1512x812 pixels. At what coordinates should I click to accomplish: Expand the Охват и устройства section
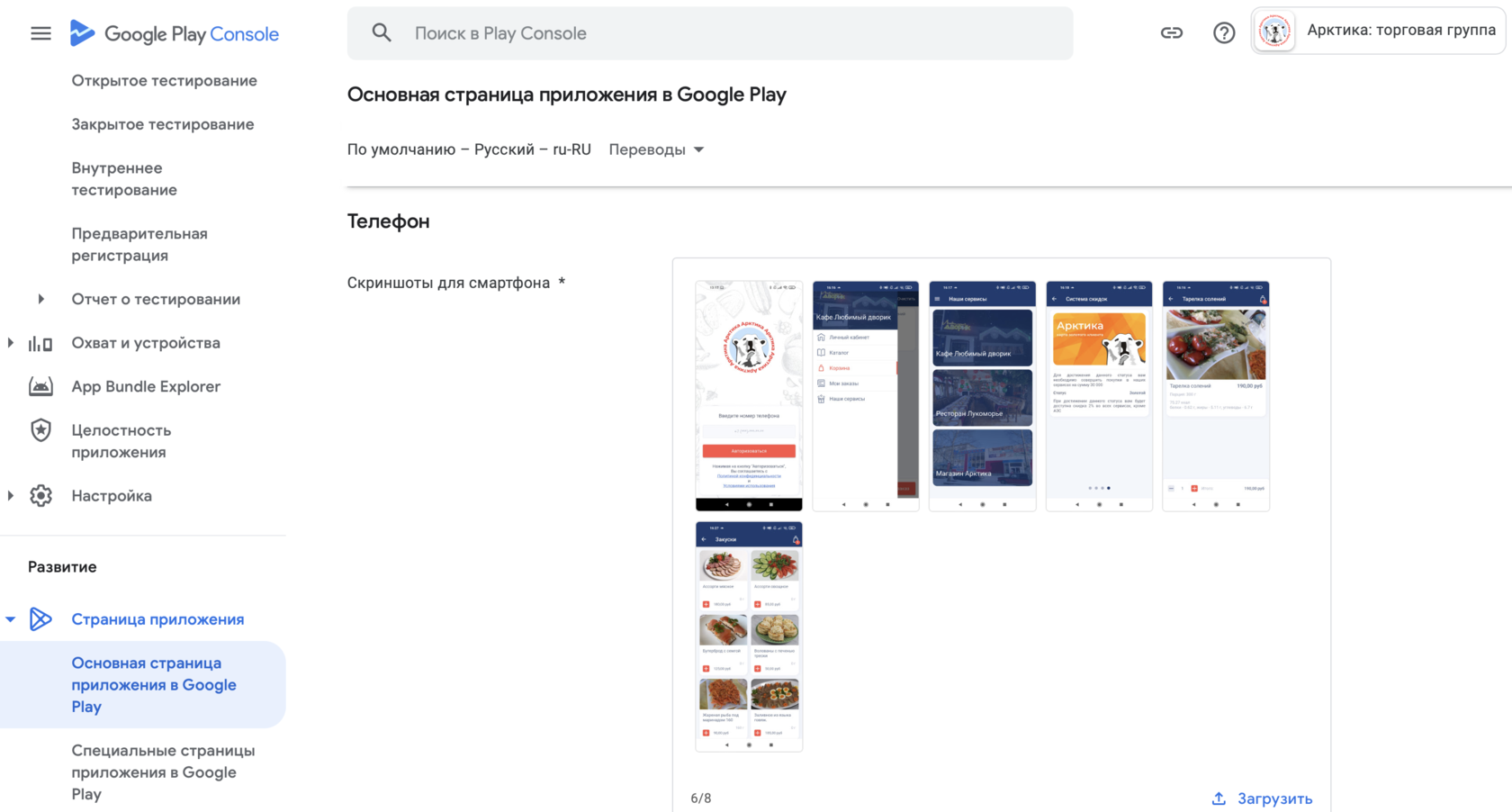pyautogui.click(x=10, y=343)
